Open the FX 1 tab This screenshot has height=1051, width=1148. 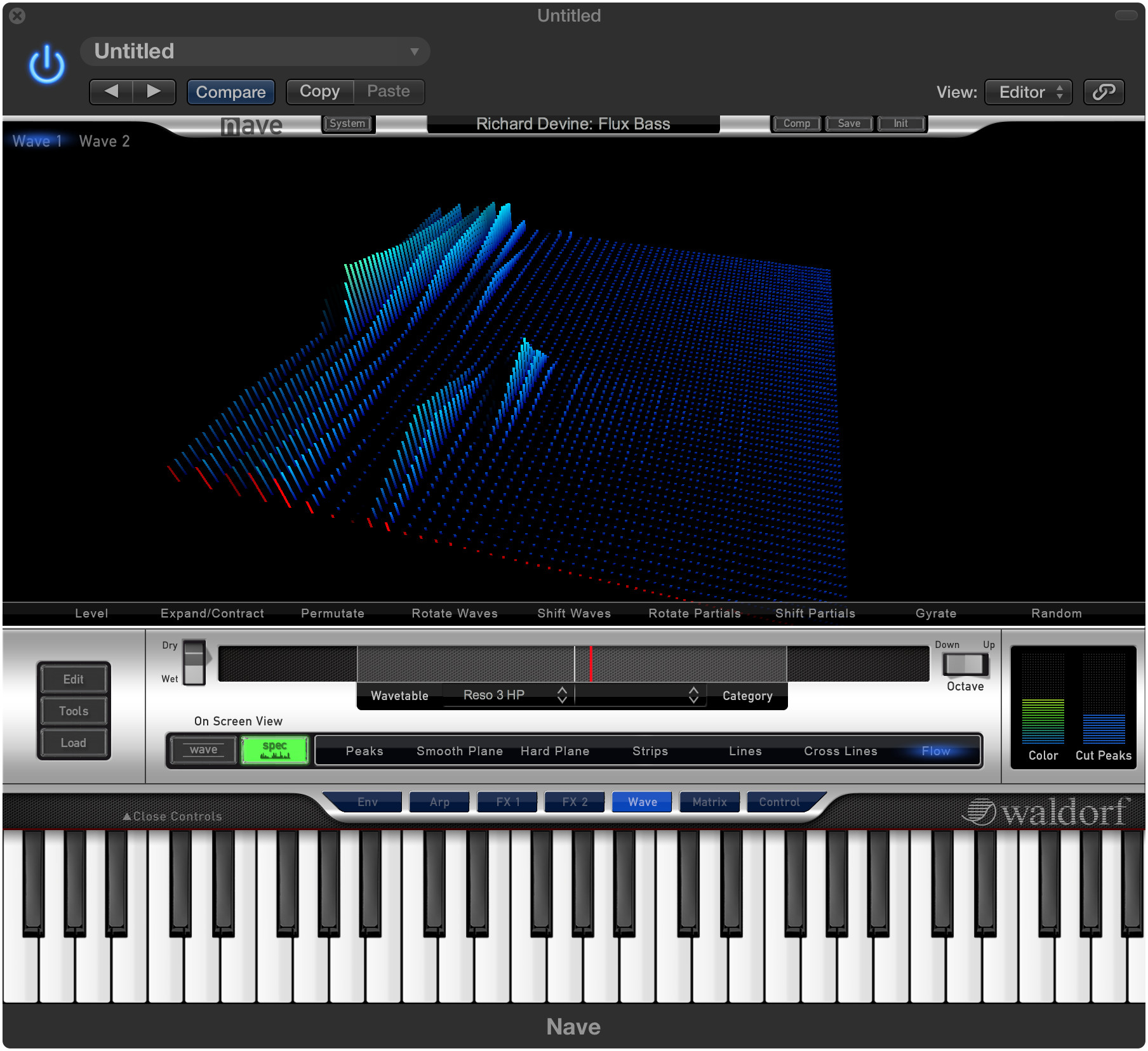tap(507, 802)
